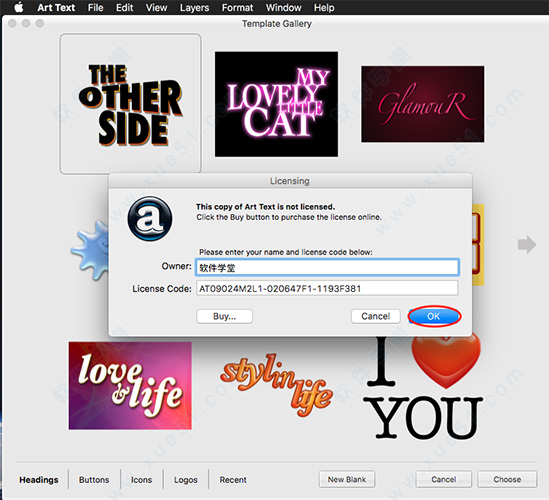This screenshot has width=549, height=500.
Task: Select the I heart YOU template
Action: click(424, 387)
